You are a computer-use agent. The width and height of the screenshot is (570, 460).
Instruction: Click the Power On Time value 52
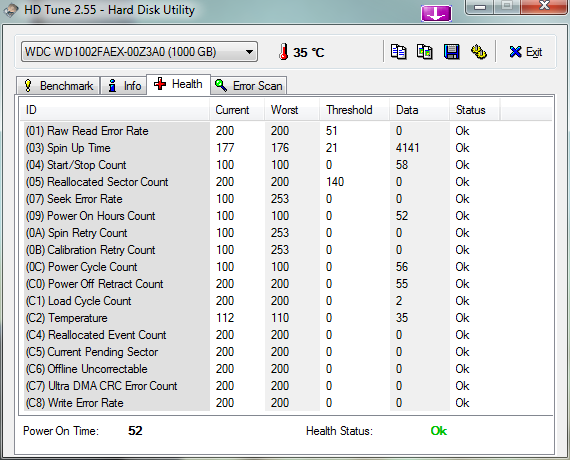tap(135, 431)
